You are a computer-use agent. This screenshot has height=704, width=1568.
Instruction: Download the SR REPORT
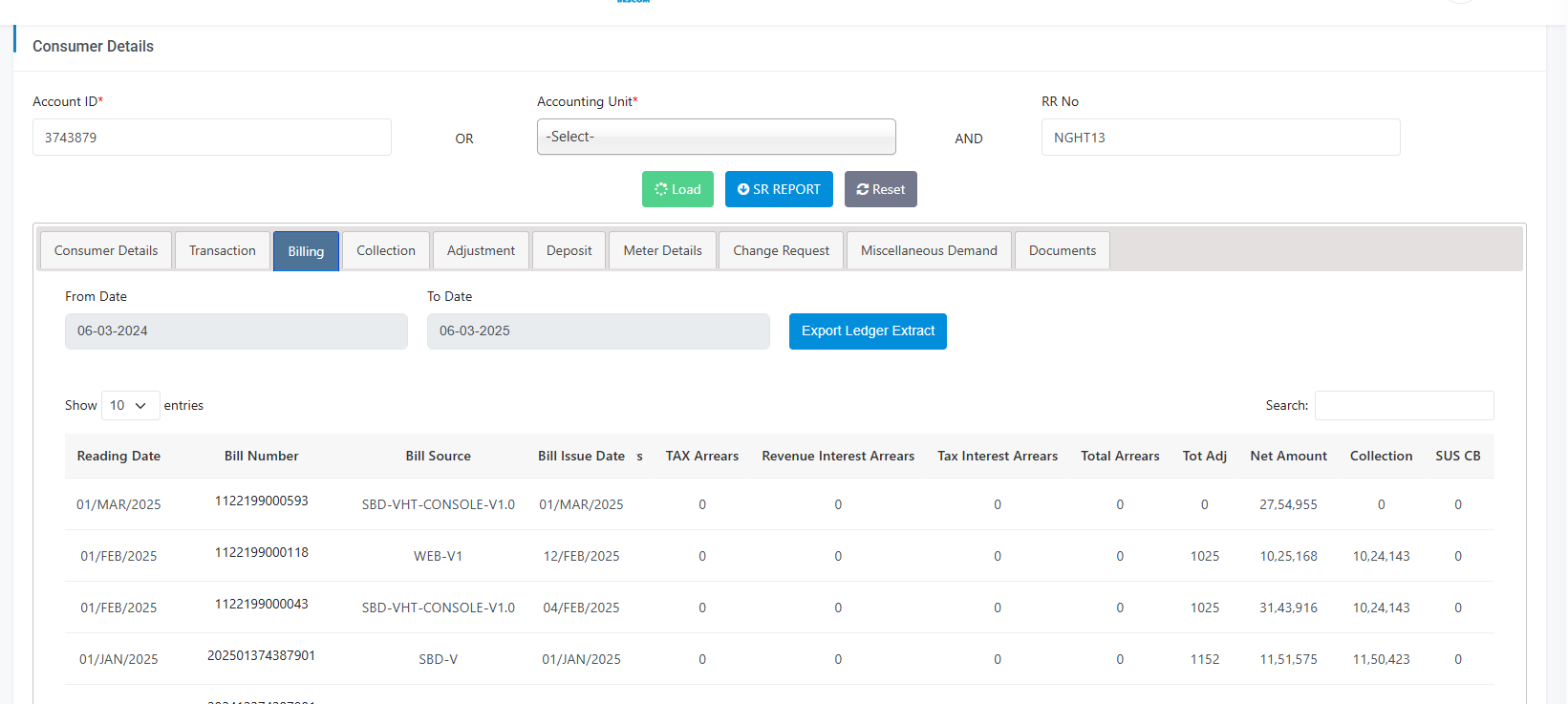click(779, 189)
